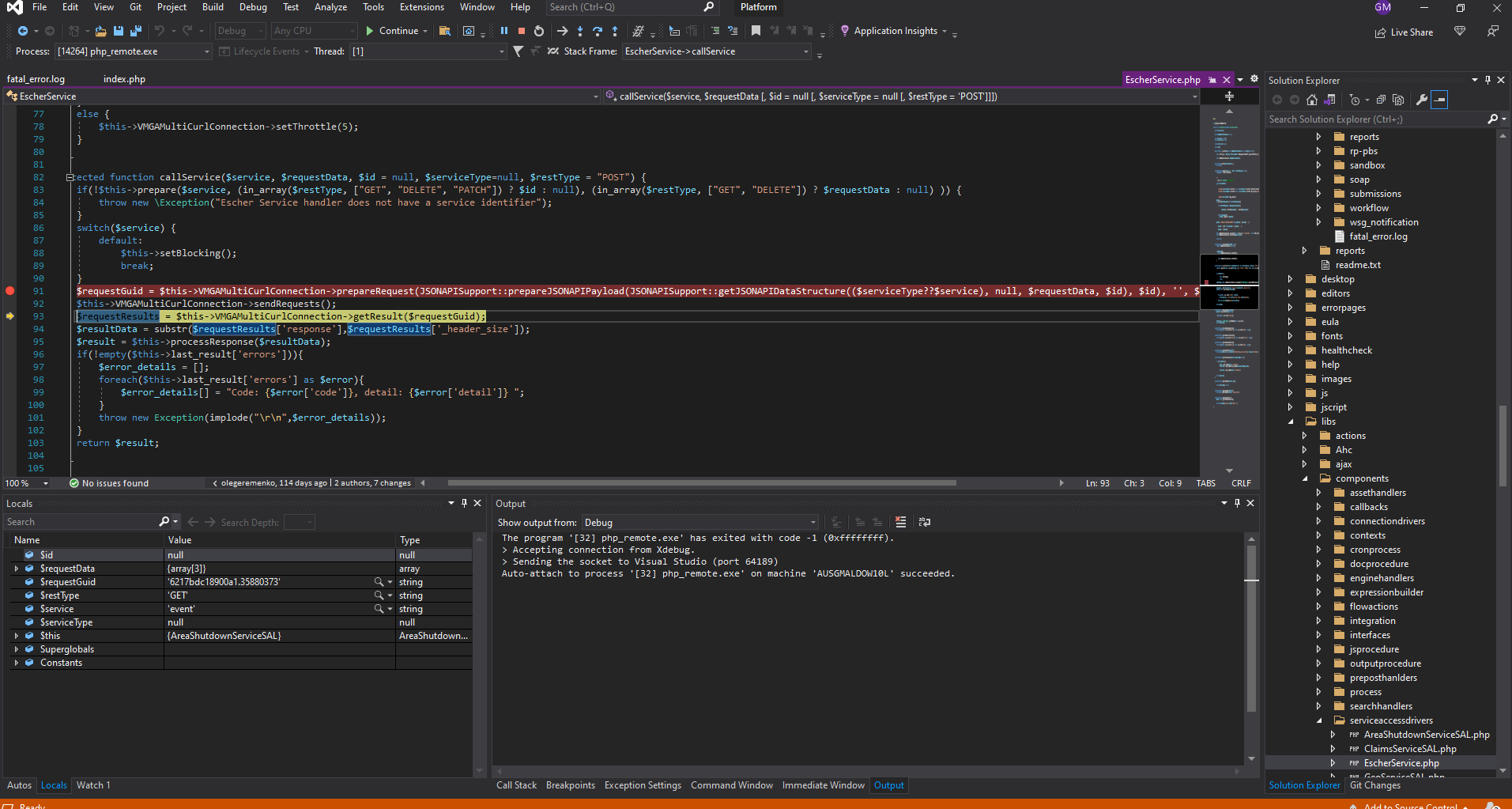The width and height of the screenshot is (1512, 809).
Task: Click the Continue button
Action: tap(391, 31)
